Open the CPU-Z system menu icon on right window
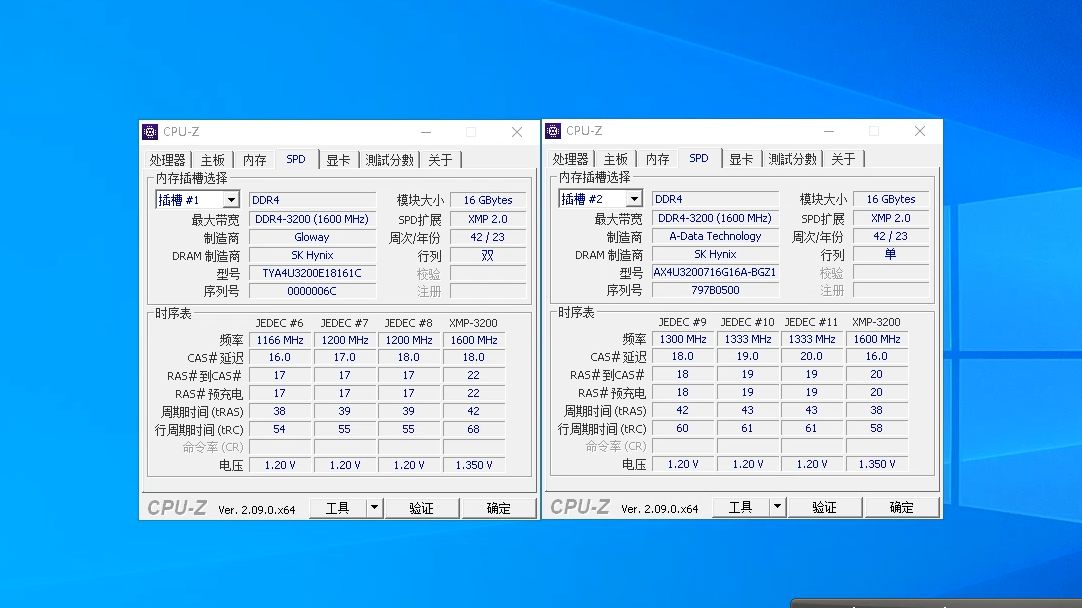 click(555, 131)
